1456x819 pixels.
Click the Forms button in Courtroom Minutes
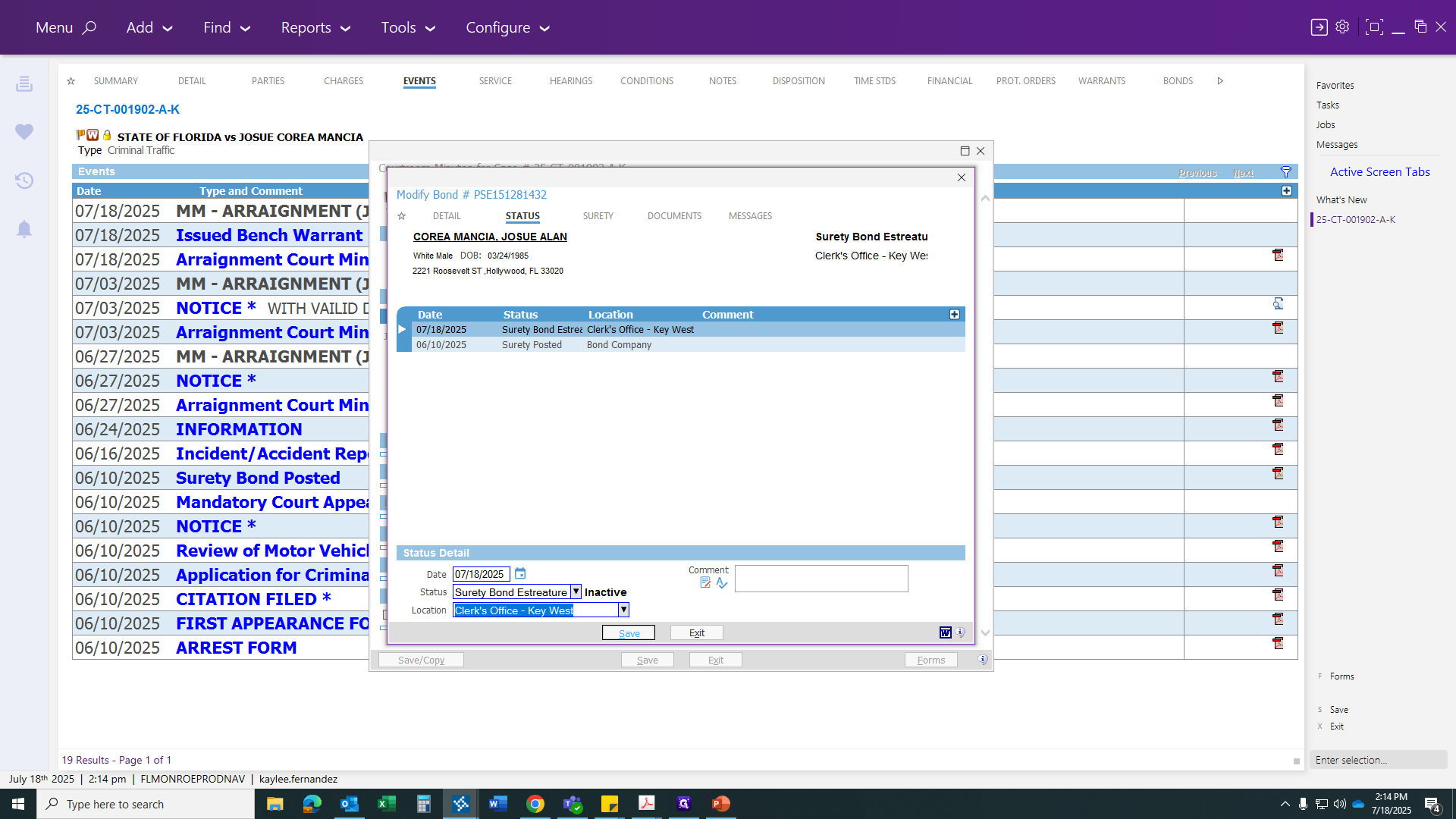pyautogui.click(x=931, y=660)
